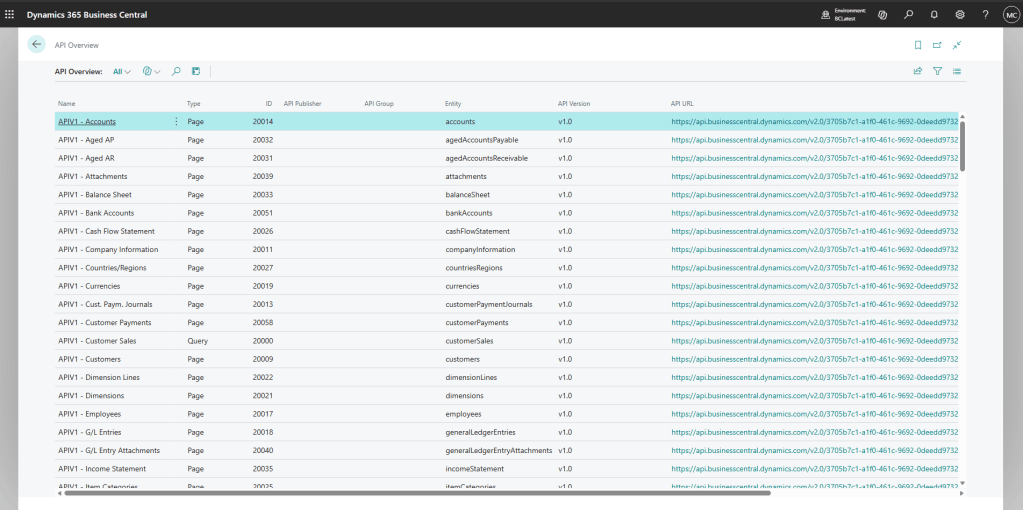This screenshot has height=510, width=1023.
Task: Open the Settings gear
Action: click(960, 14)
